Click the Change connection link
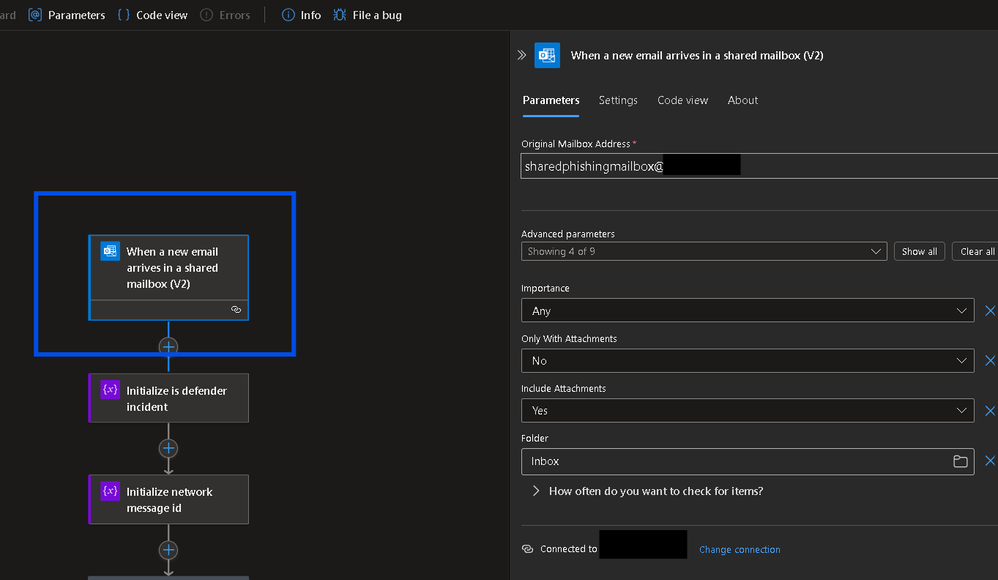Viewport: 998px width, 580px height. click(x=739, y=550)
